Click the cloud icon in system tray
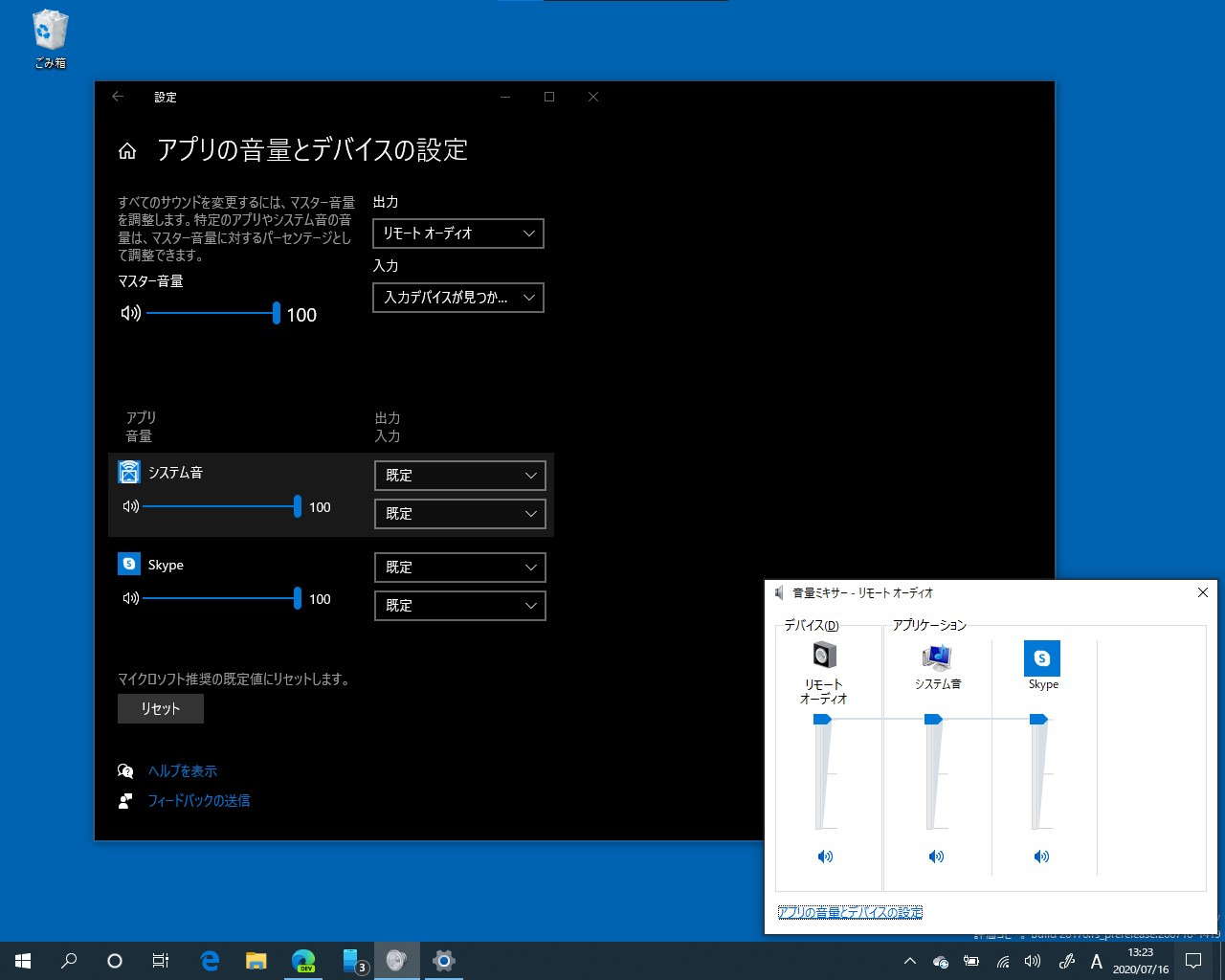Screen dimensions: 1225x980 [x=941, y=961]
